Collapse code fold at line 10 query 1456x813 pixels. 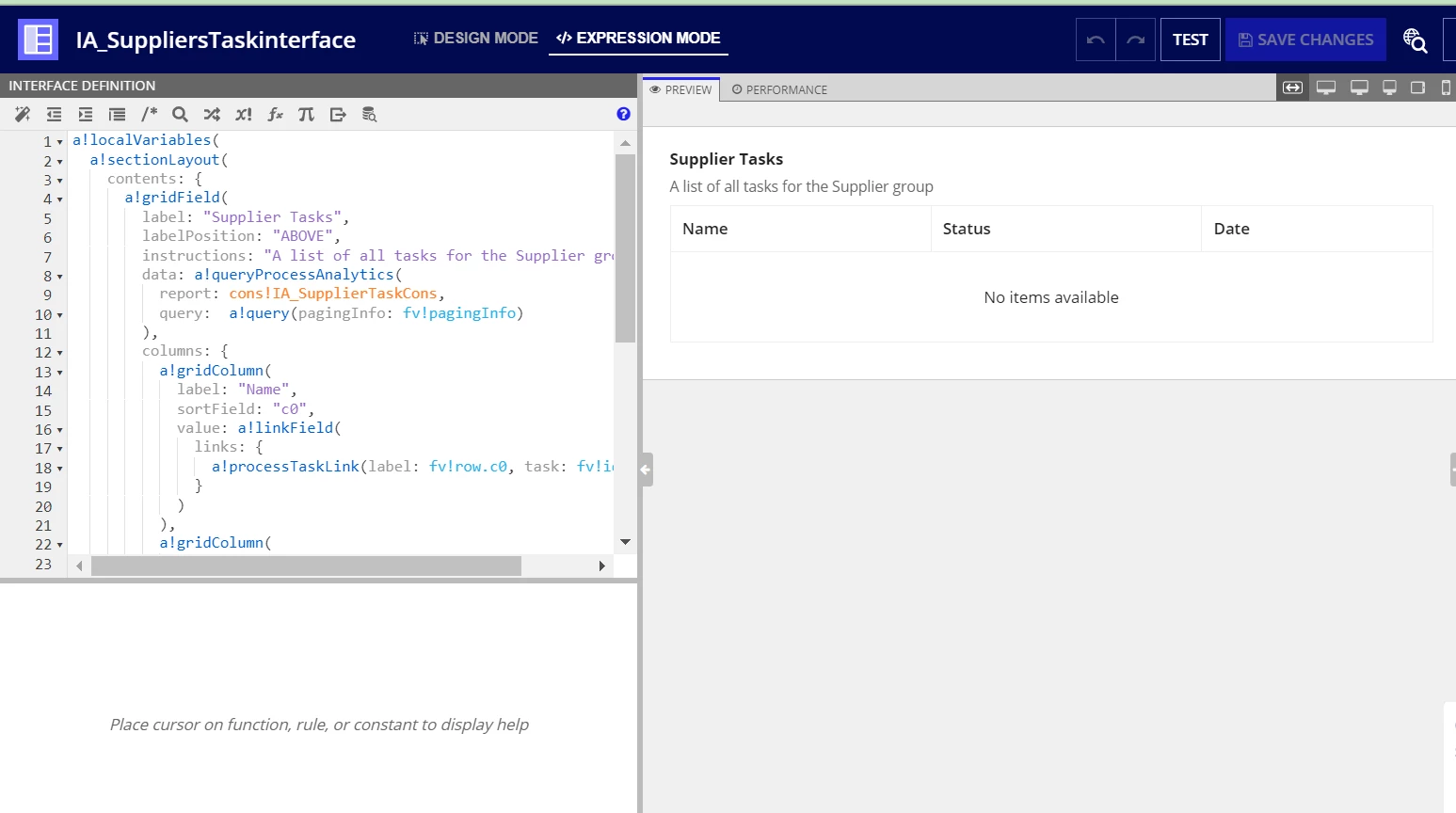pos(60,315)
